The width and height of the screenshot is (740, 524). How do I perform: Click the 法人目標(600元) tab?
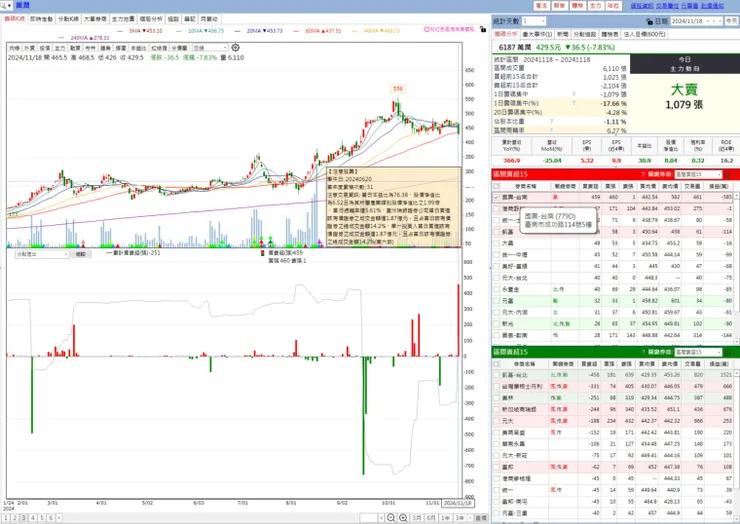click(x=645, y=34)
